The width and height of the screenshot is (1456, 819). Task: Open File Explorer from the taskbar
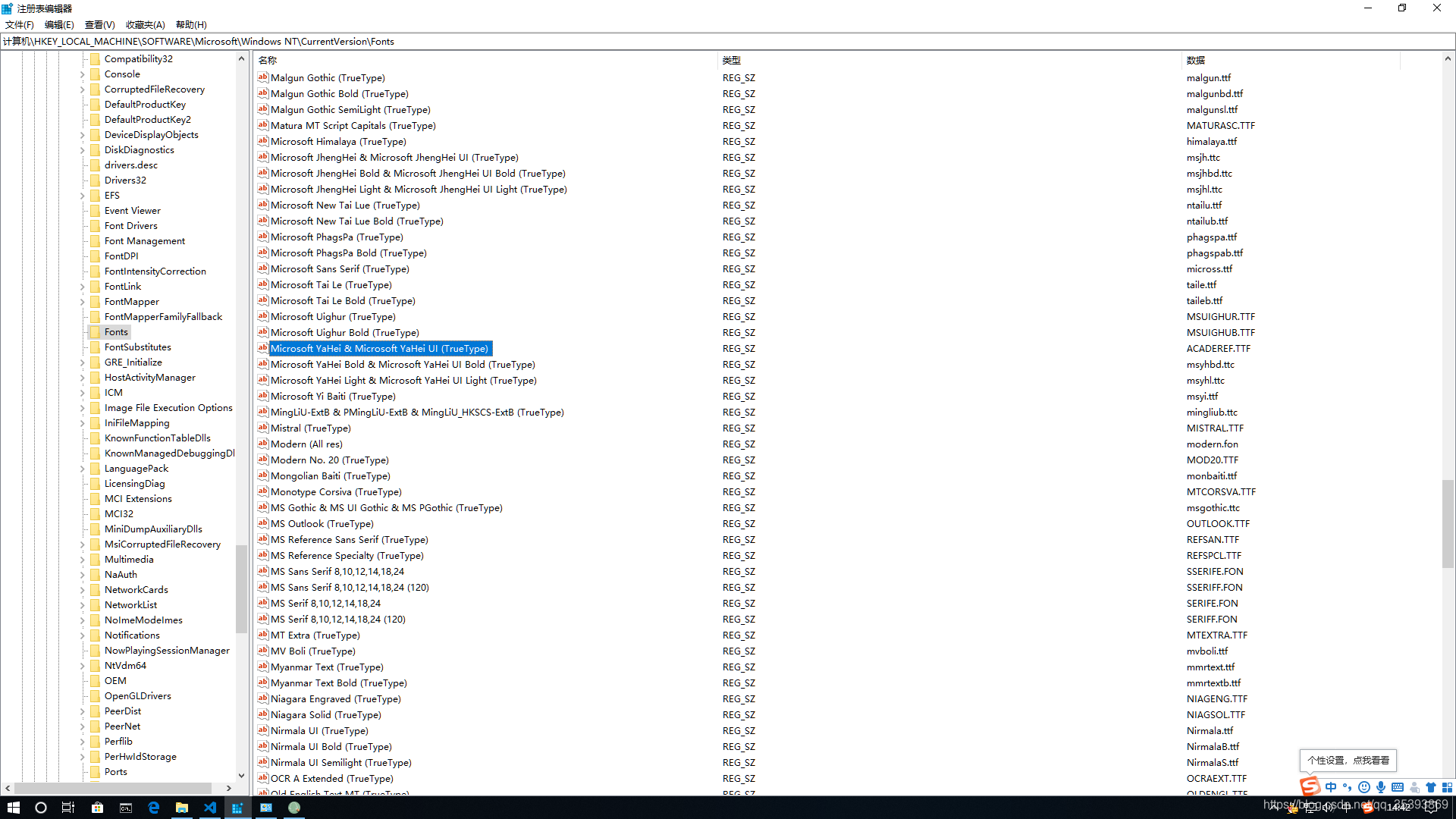pos(182,808)
